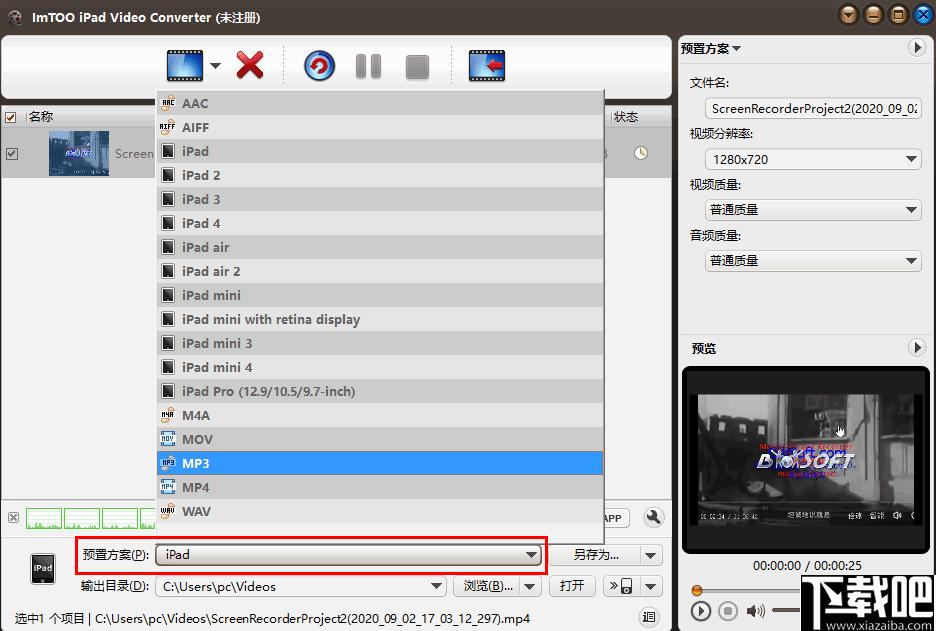Open the 视频分辨率 1280x720 dropdown
The height and width of the screenshot is (631, 936).
pyautogui.click(x=814, y=159)
